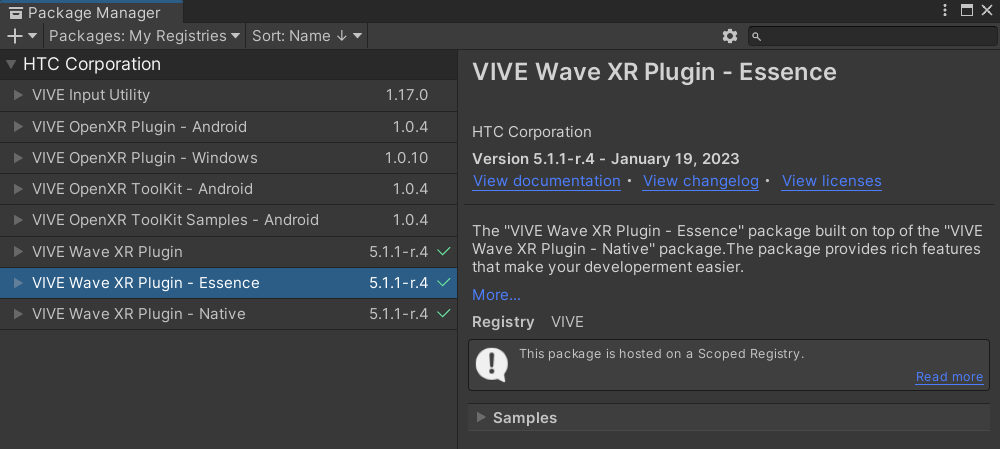The width and height of the screenshot is (1000, 449).
Task: Expand VIVE Wave XR Plugin - Essence versions
Action: pos(18,283)
